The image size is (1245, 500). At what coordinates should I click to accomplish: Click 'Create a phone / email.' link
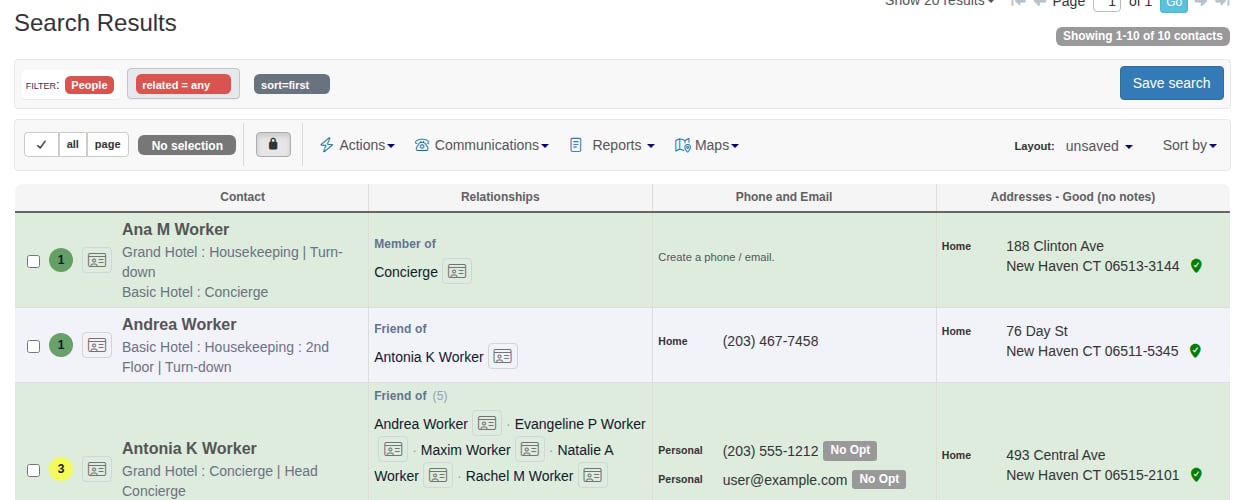click(716, 257)
